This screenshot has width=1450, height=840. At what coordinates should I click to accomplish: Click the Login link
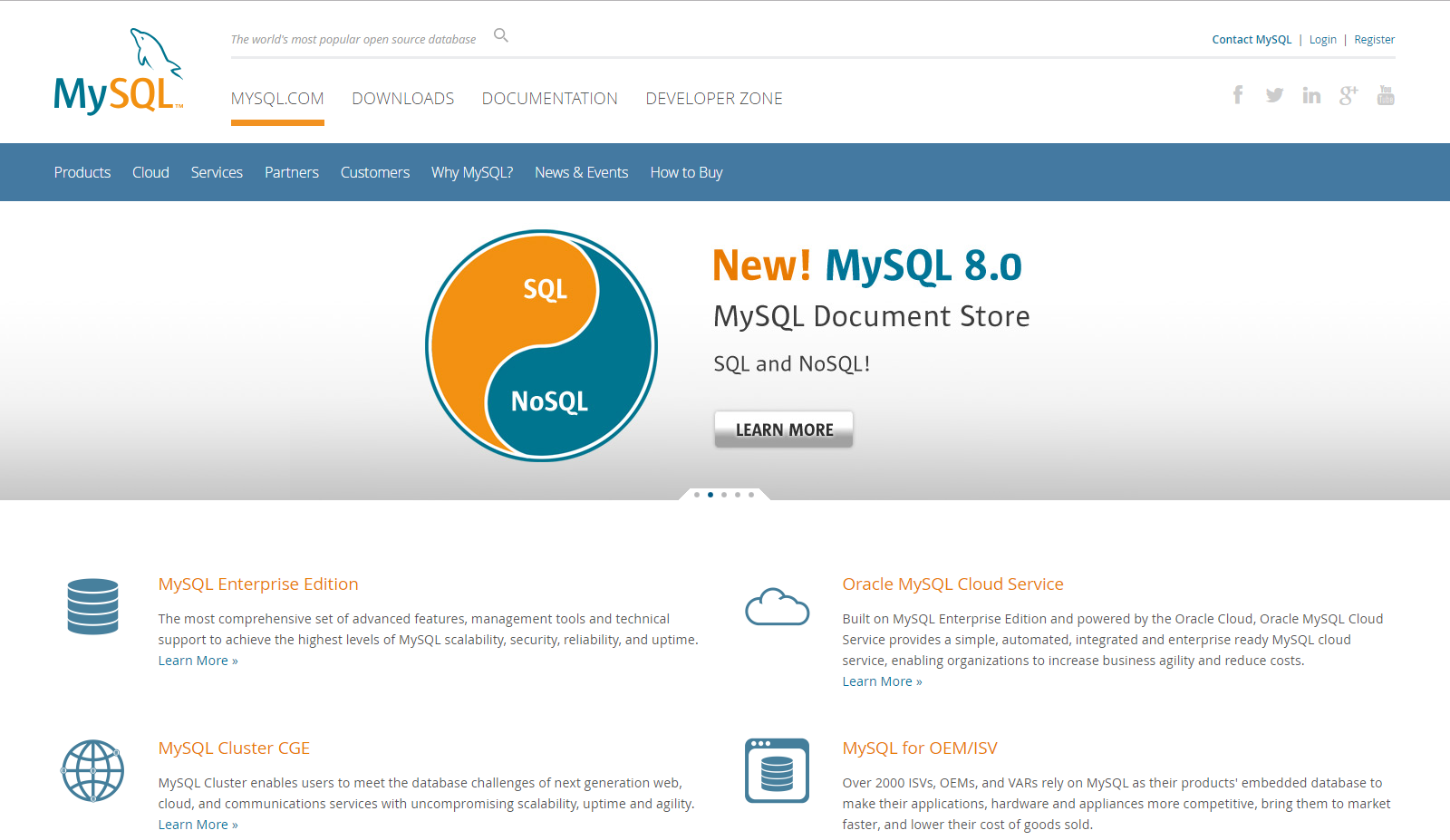point(1322,40)
